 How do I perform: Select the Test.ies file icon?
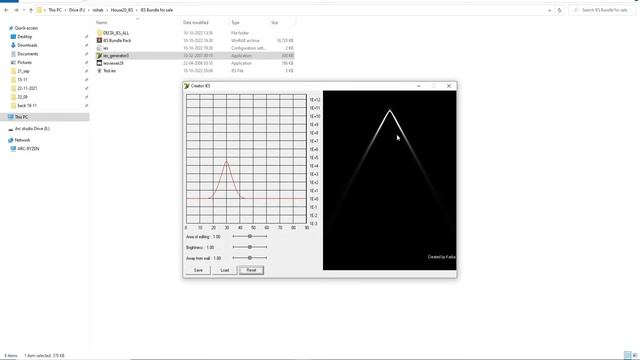click(x=99, y=71)
